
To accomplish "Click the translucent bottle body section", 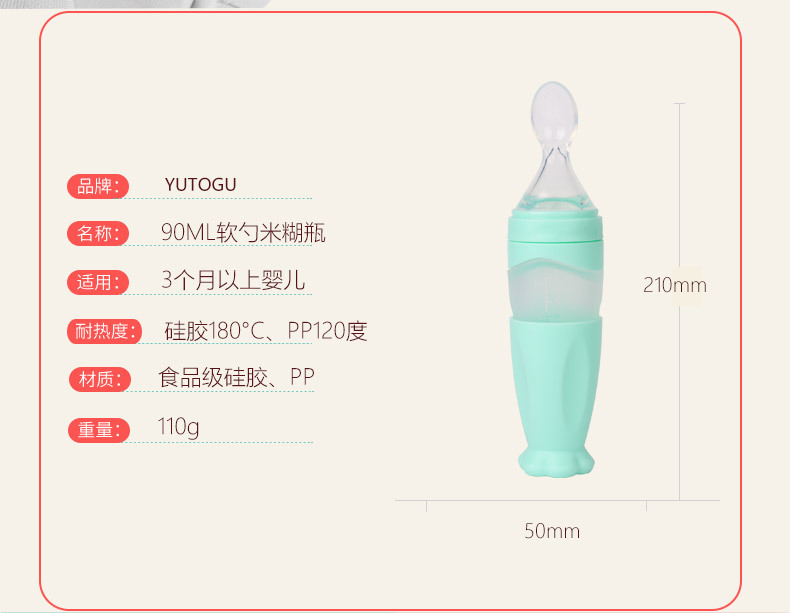I will 555,291.
